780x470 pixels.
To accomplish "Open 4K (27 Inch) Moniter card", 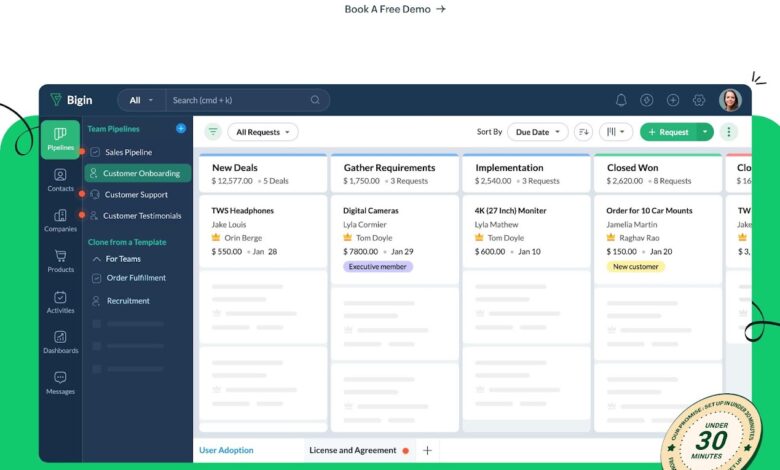I will [x=526, y=231].
